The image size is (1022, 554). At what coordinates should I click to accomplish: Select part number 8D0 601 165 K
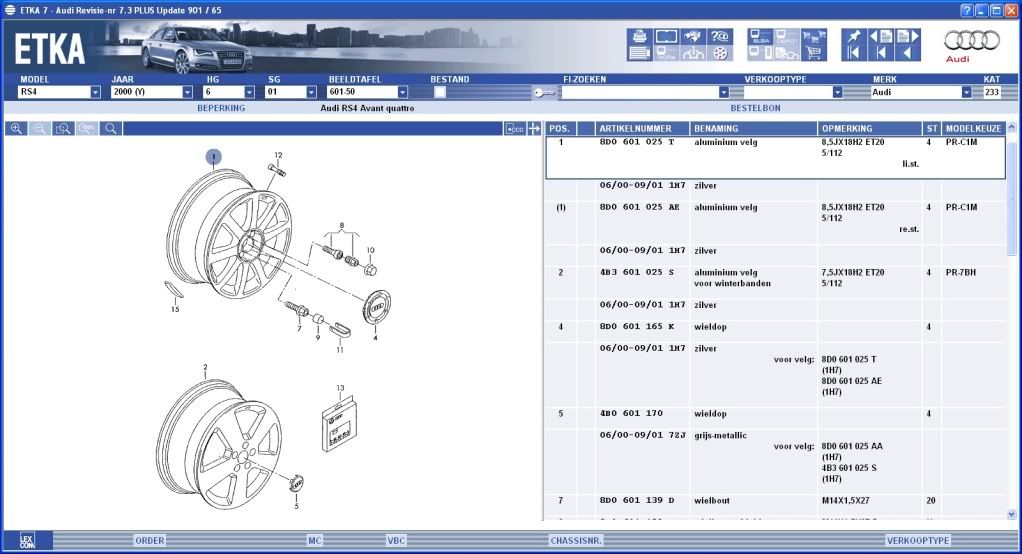[637, 327]
